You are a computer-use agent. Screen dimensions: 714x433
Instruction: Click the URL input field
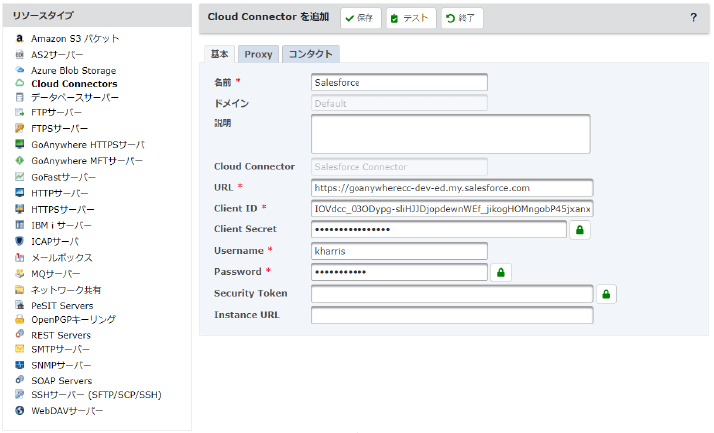pos(452,188)
